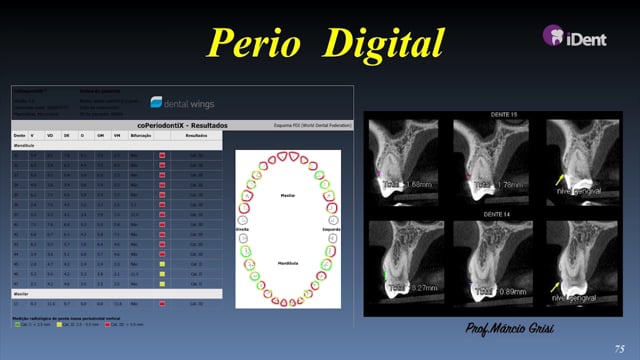This screenshot has height=360, width=640.
Task: Click the Mandibula label in tooth chart
Action: click(288, 263)
